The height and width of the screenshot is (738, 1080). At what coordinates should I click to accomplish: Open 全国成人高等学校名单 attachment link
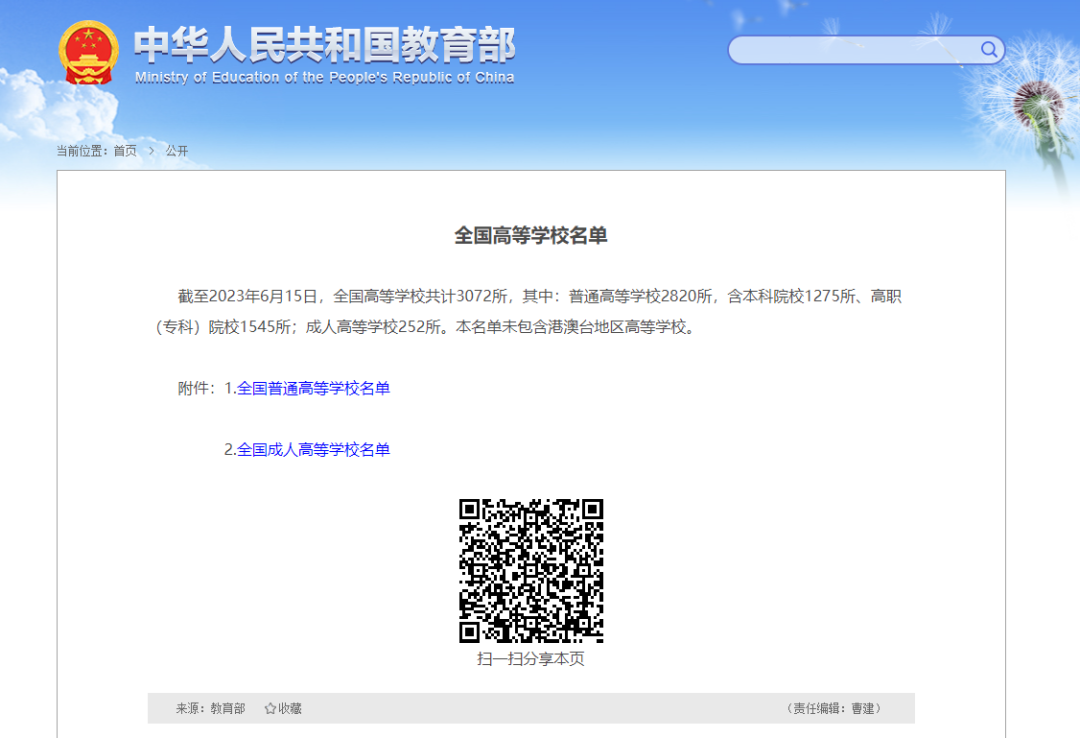(313, 450)
